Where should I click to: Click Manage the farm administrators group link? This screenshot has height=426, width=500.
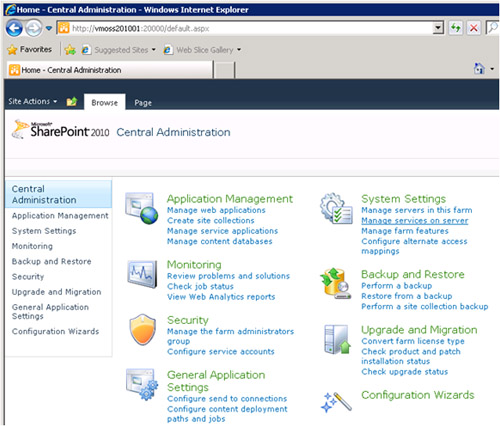click(230, 336)
